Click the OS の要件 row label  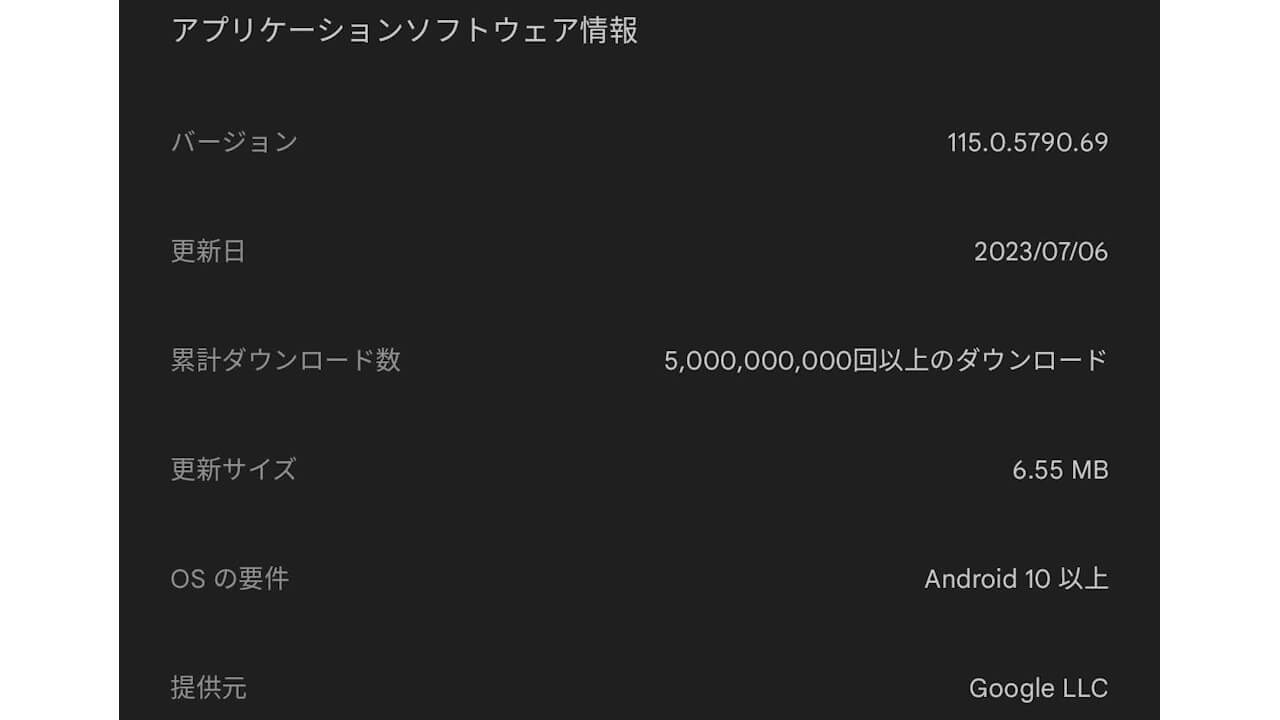point(229,579)
